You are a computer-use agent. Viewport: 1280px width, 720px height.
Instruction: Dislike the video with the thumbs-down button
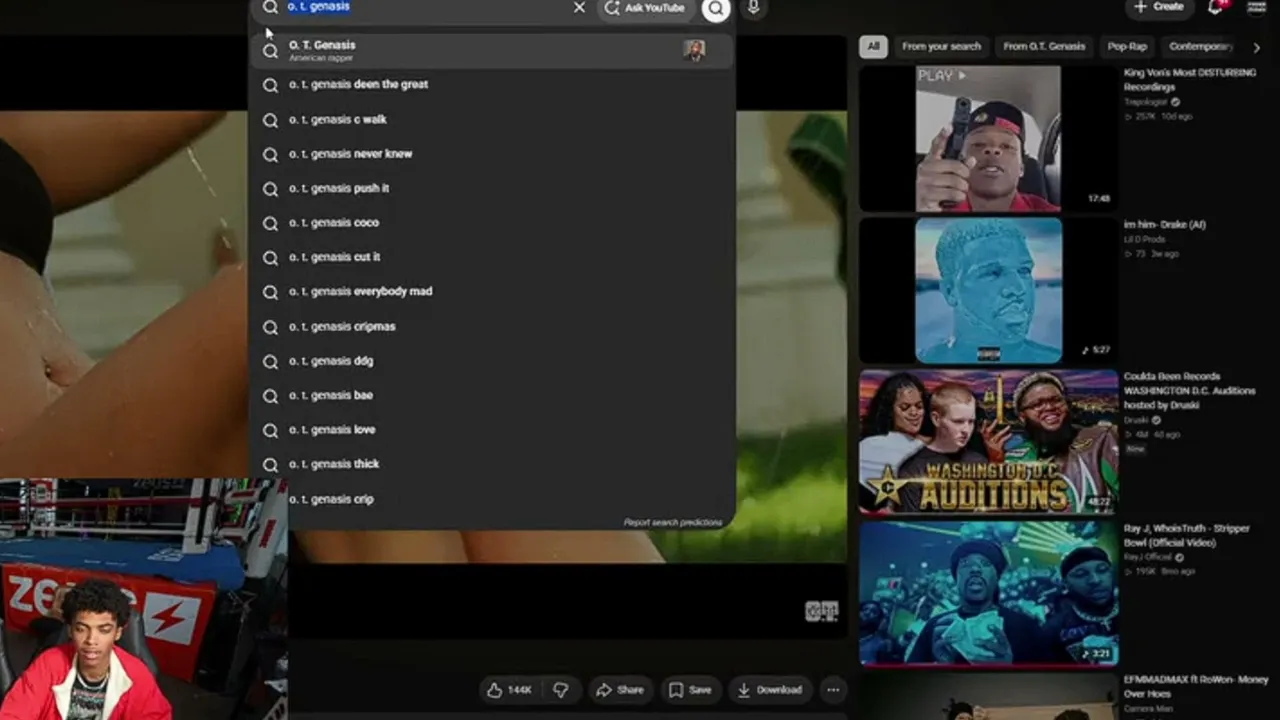click(561, 690)
